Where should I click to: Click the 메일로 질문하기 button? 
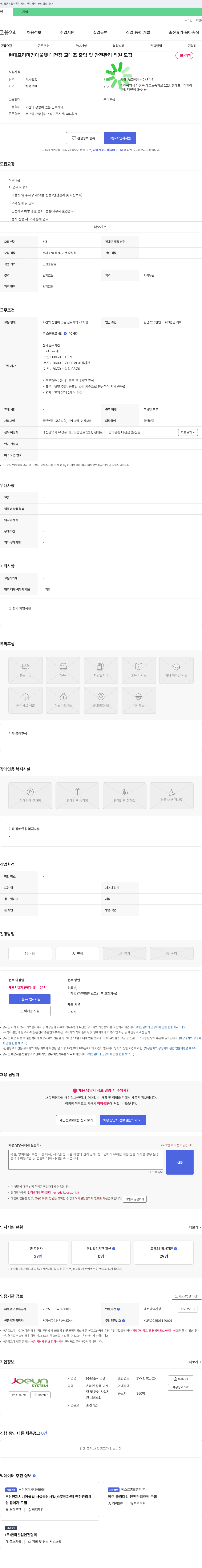[x=135, y=1199]
